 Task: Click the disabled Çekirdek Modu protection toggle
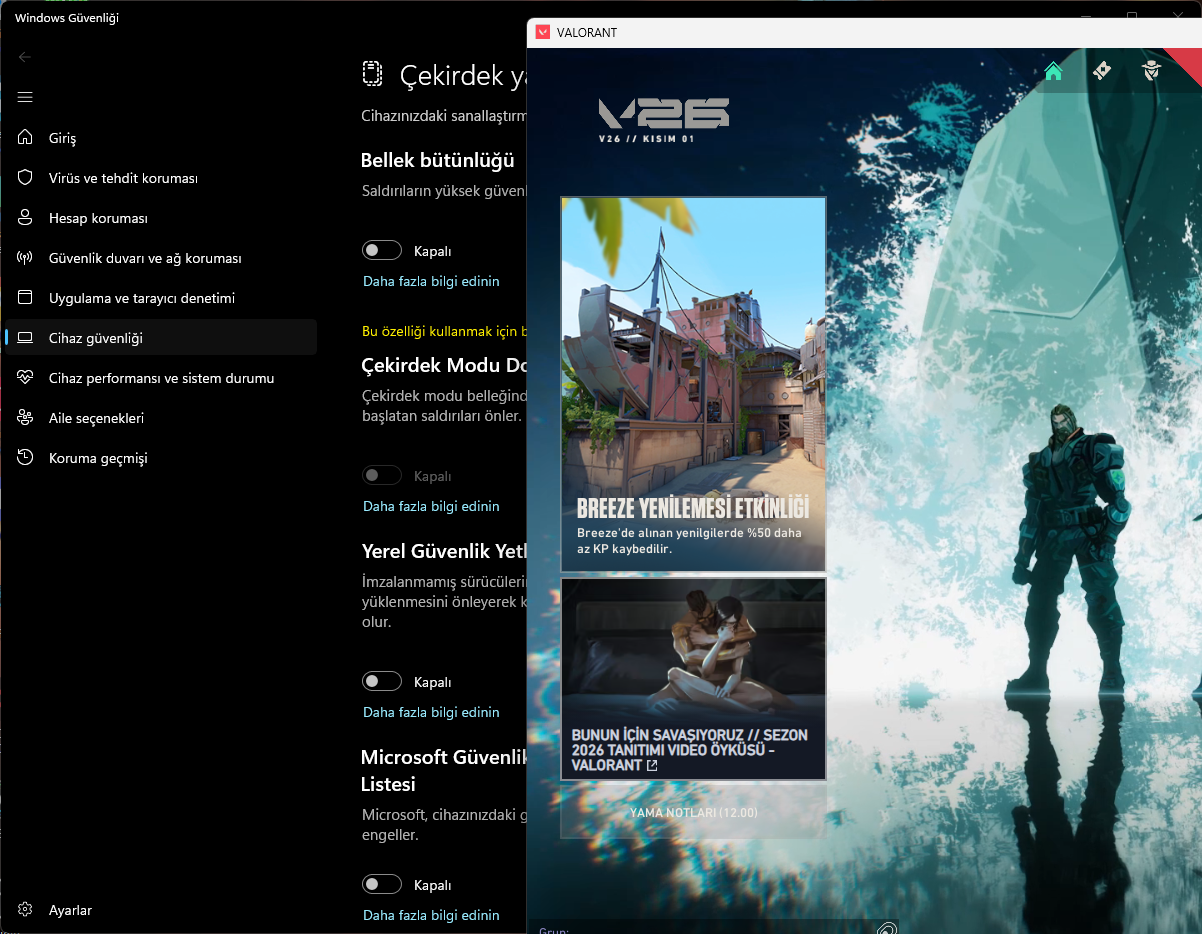click(x=382, y=476)
